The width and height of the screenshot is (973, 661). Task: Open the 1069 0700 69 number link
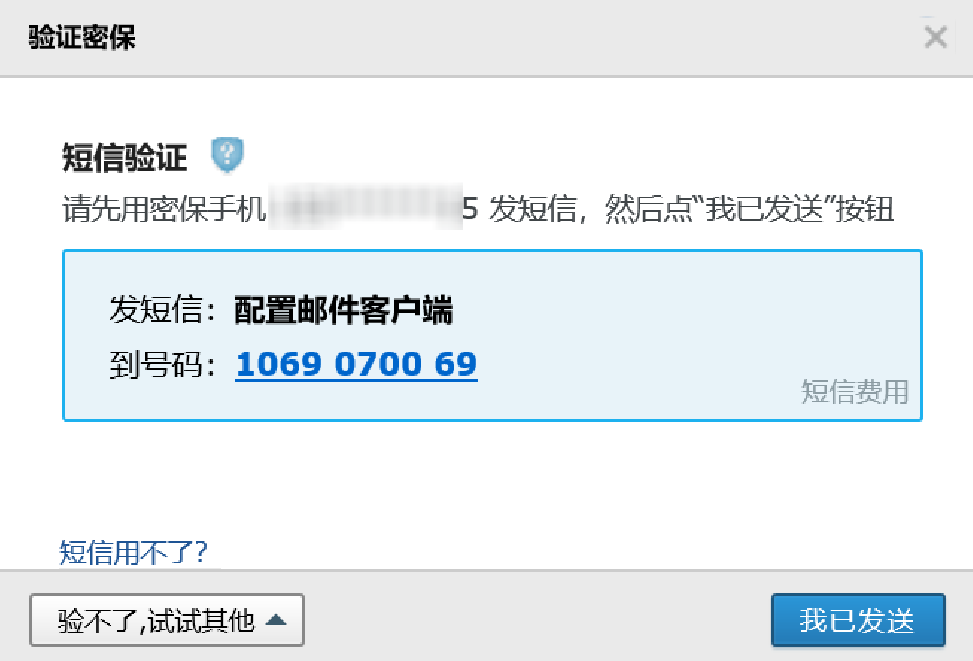[356, 364]
